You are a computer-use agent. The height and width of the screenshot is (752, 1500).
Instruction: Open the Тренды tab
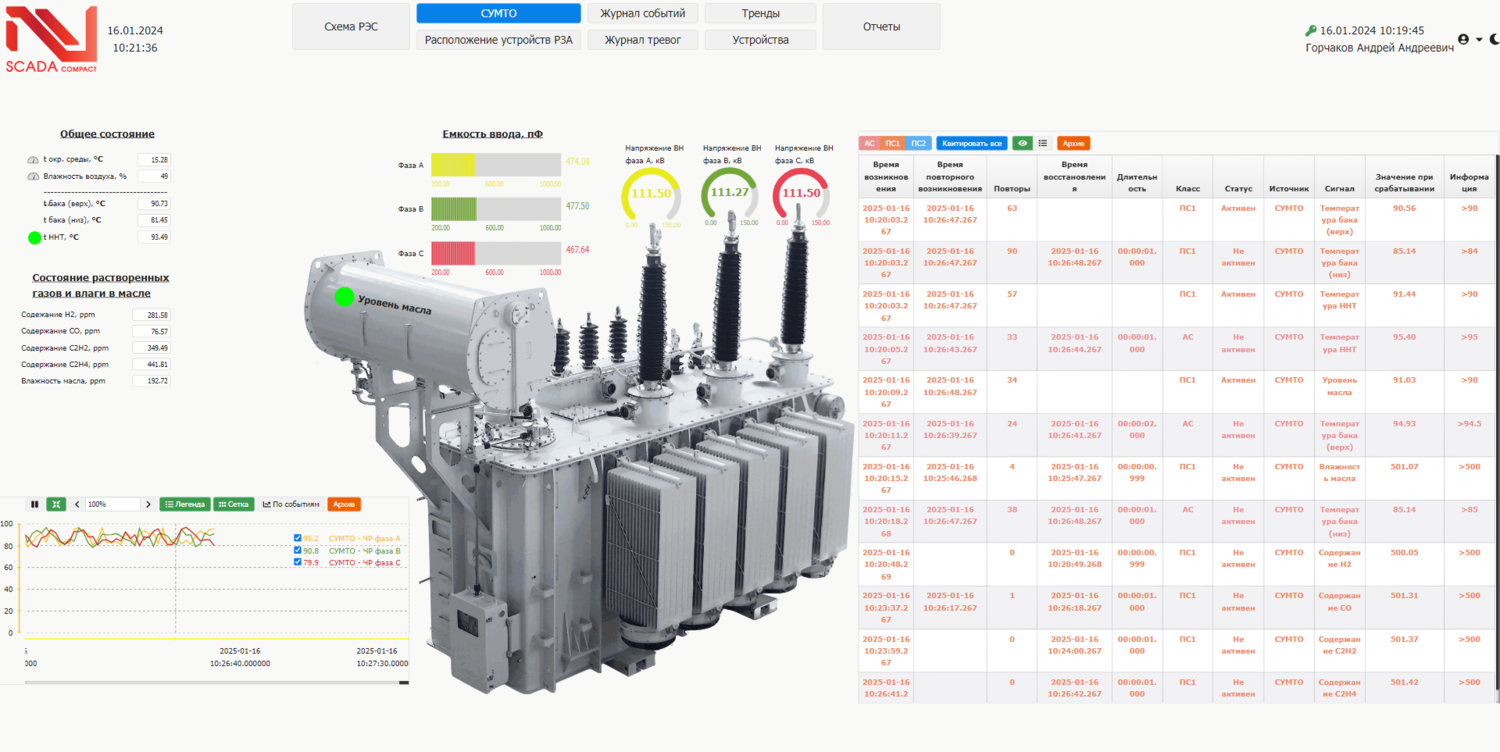click(760, 13)
